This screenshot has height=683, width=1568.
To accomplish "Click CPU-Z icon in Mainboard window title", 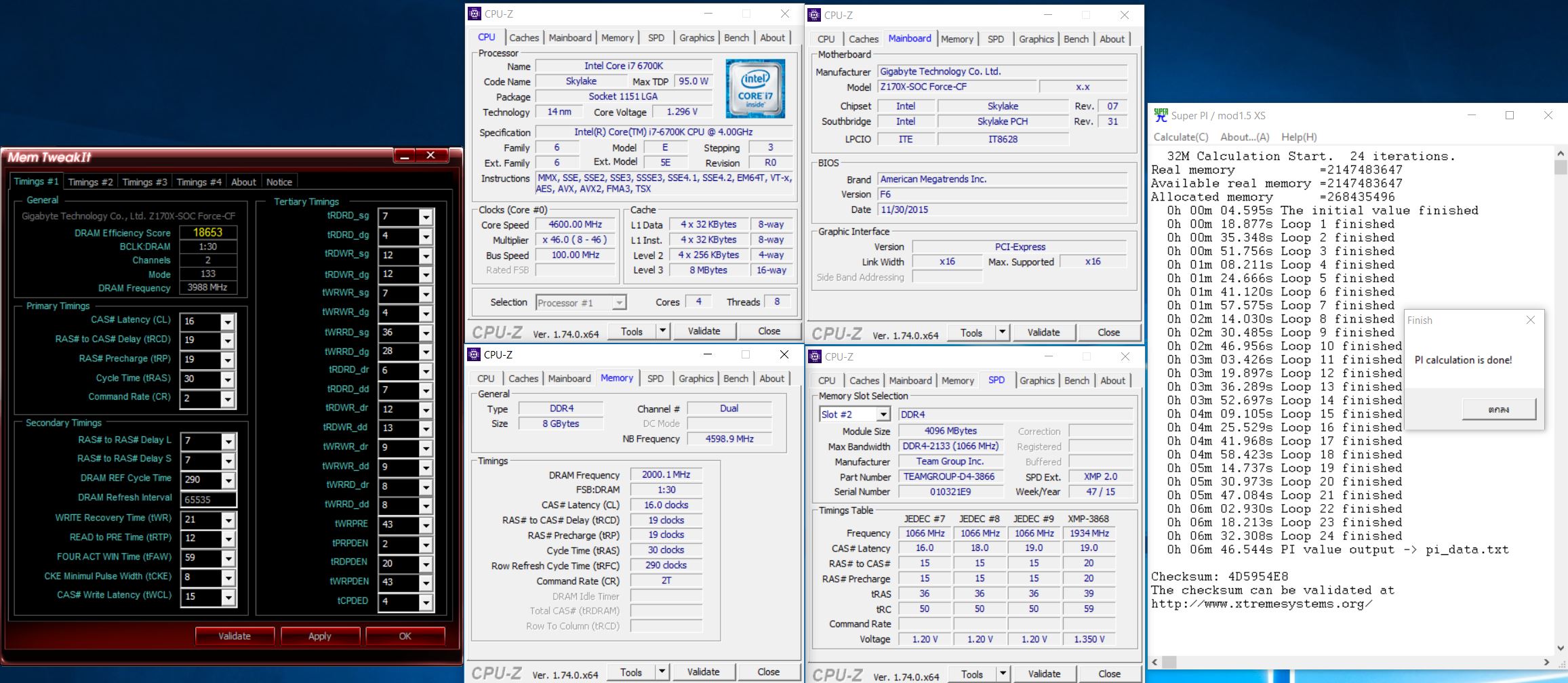I will coord(814,15).
